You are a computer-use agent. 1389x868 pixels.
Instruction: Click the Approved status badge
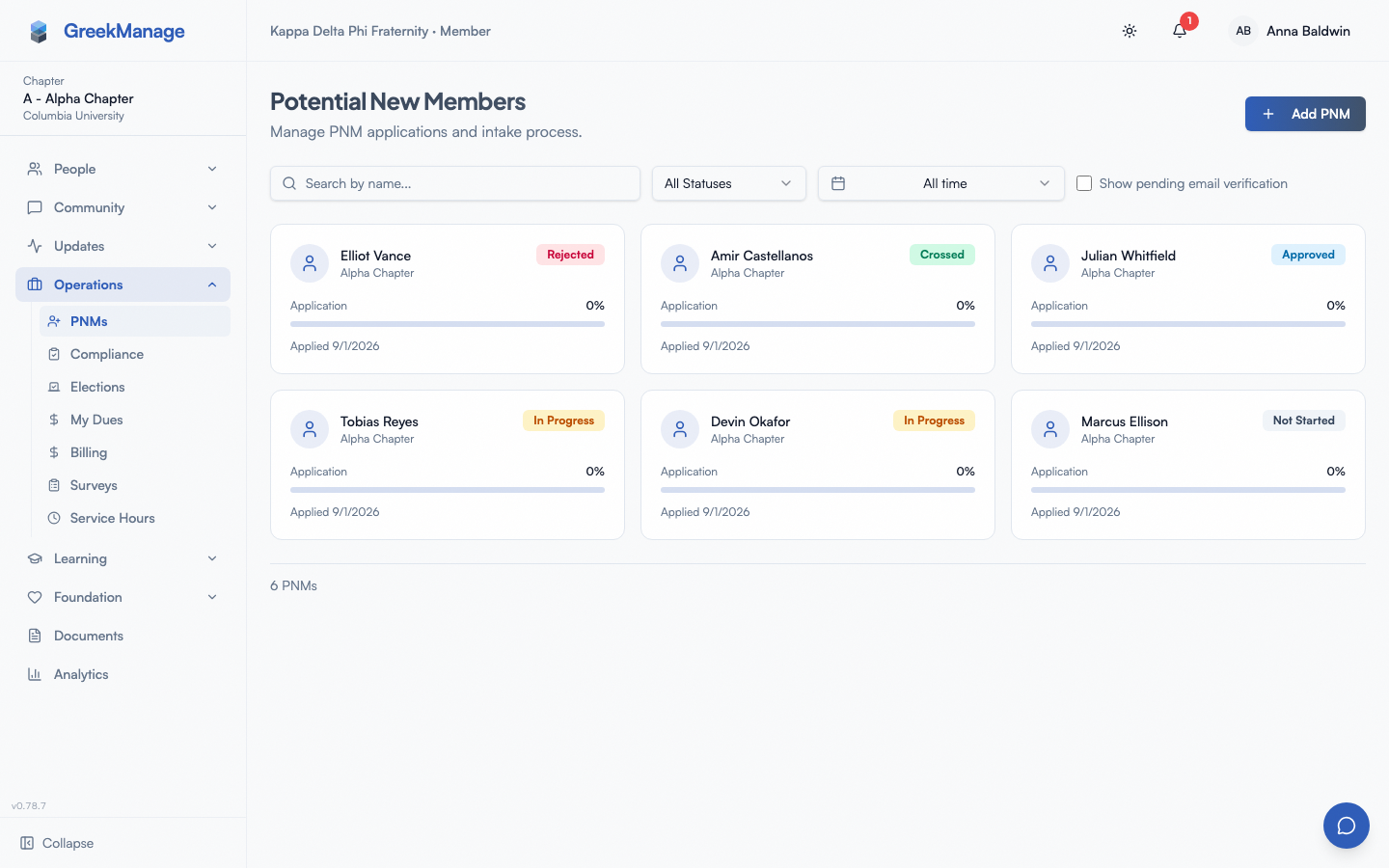[x=1308, y=255]
